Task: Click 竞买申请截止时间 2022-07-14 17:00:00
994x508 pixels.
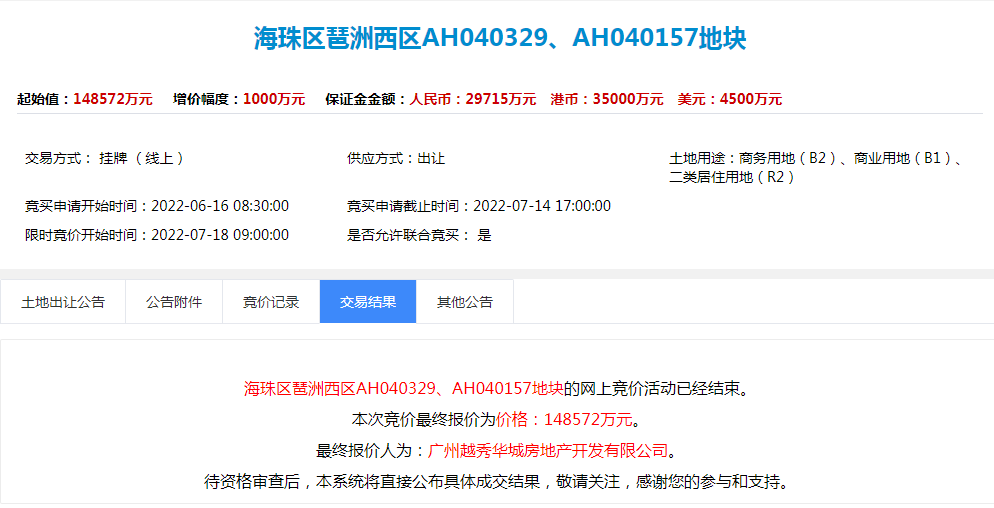Action: [479, 206]
